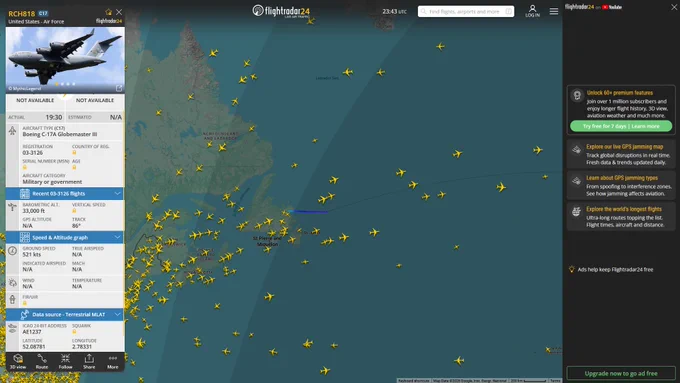Add RCH818 to favorites with star icon
This screenshot has height=383, width=680.
tap(108, 12)
